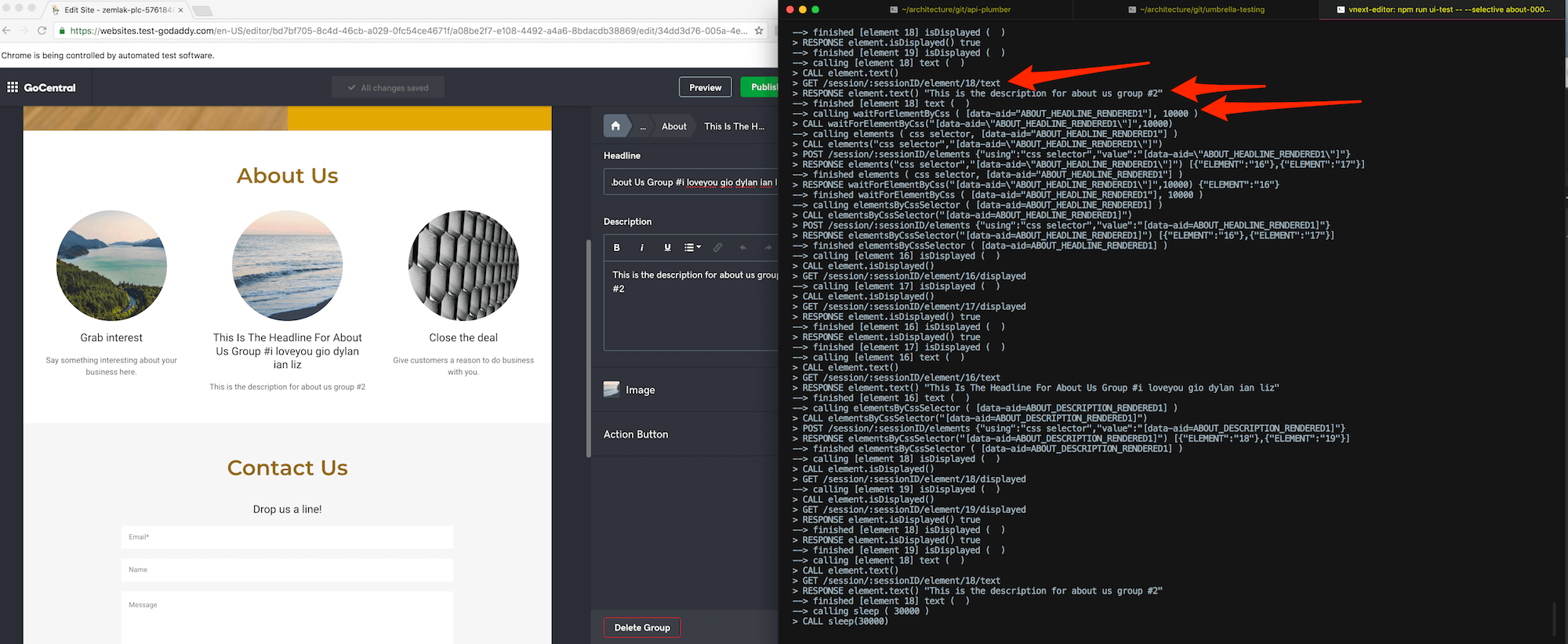Select the vnext-editor npm ui-test terminal tab
The width and height of the screenshot is (1568, 644).
[x=1443, y=9]
